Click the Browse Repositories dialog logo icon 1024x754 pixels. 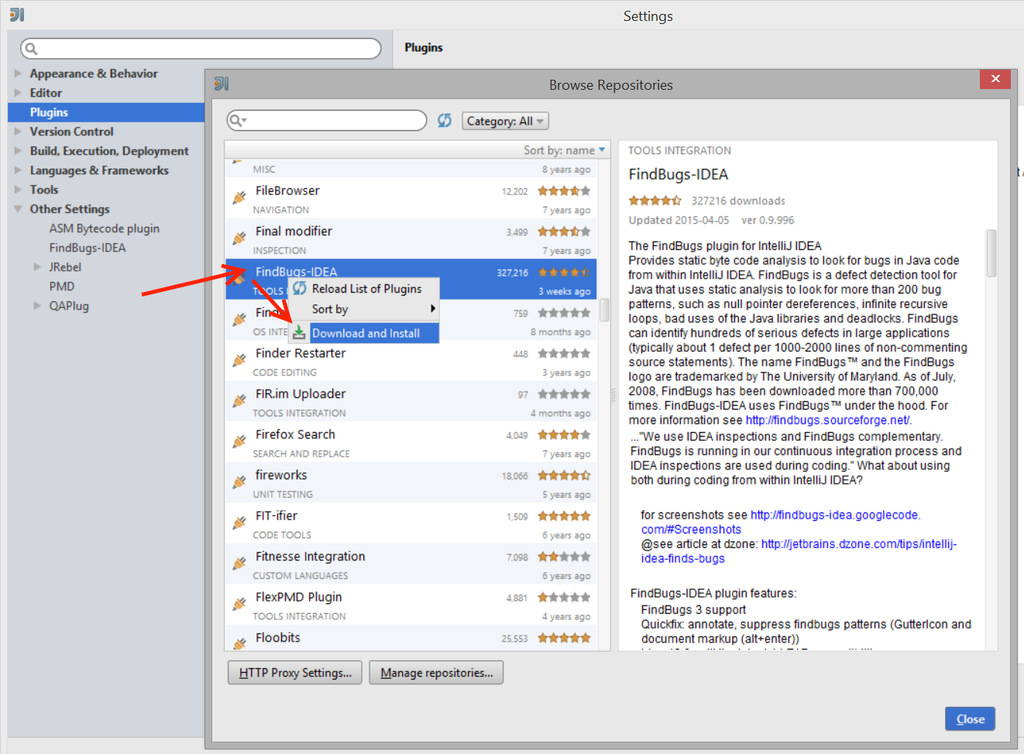221,84
